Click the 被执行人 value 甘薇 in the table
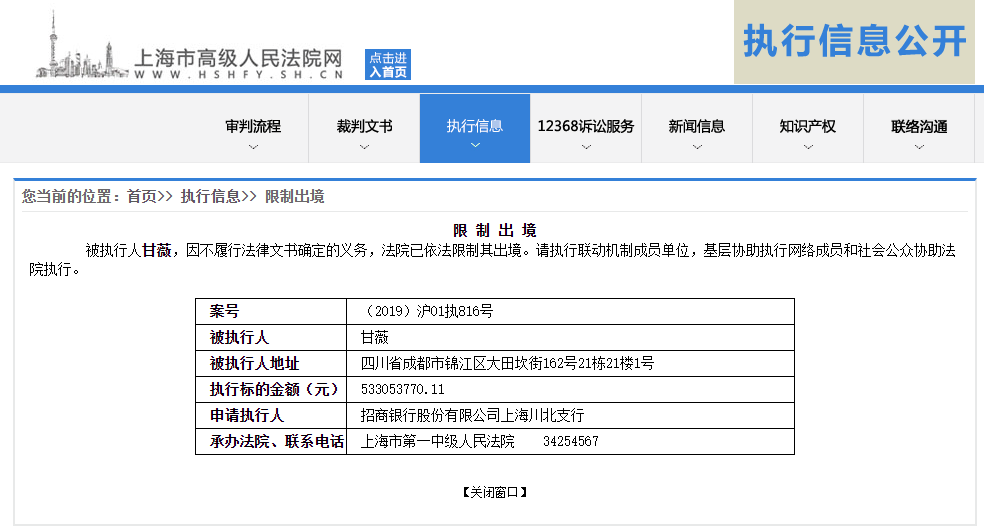The height and width of the screenshot is (532, 984). tap(375, 338)
